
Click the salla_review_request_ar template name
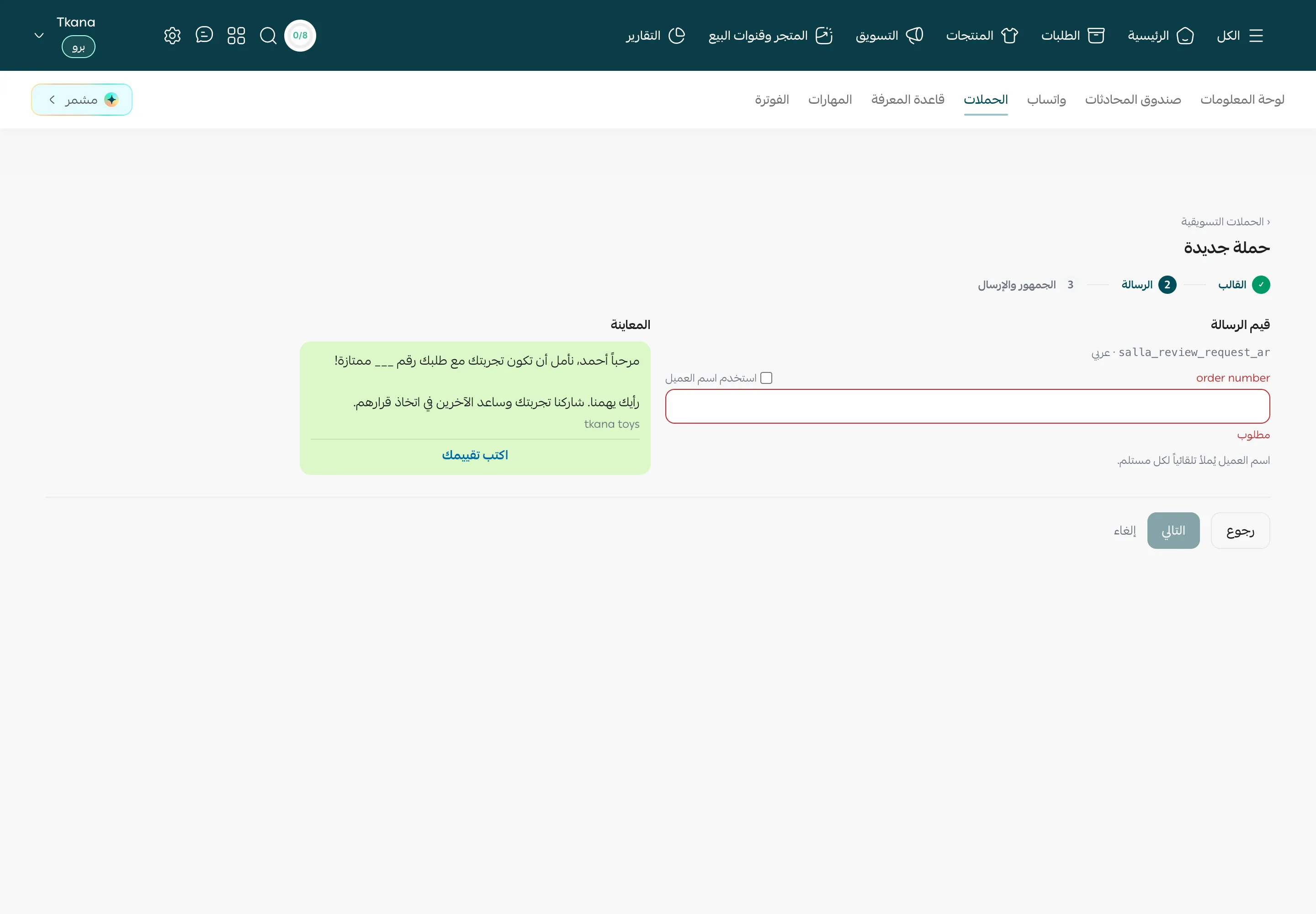click(1194, 352)
